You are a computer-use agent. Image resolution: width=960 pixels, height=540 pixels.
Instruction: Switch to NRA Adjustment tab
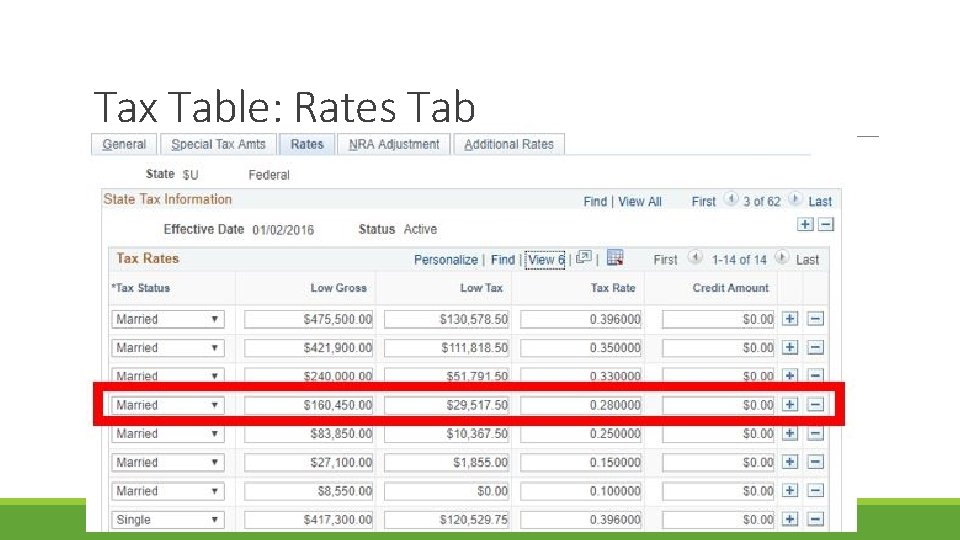(394, 144)
